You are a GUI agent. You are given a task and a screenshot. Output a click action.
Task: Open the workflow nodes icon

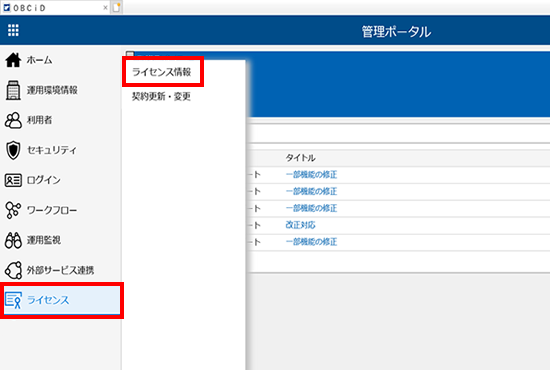[13, 210]
